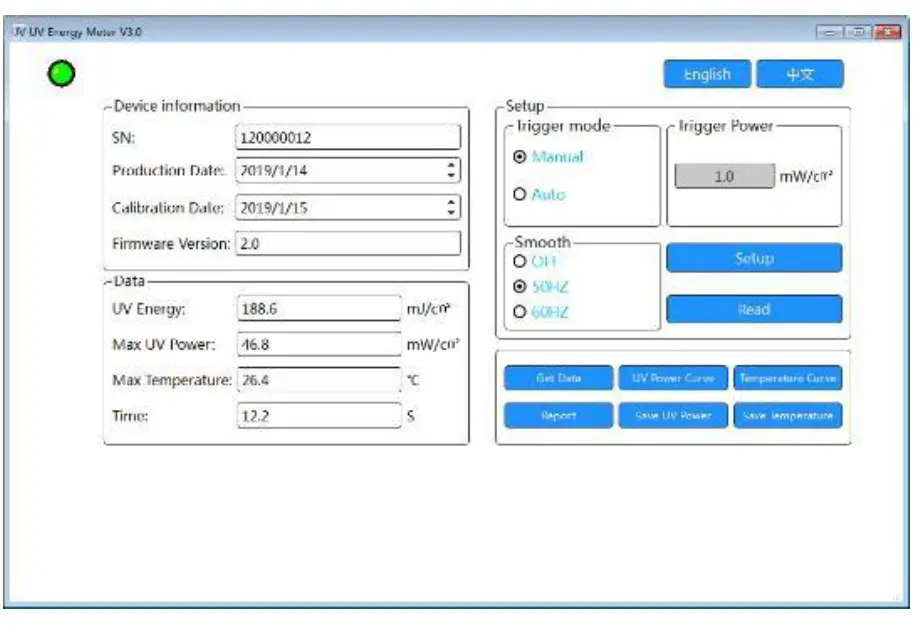Click the SN input field
Viewport: 920px width, 628px height.
(x=348, y=137)
